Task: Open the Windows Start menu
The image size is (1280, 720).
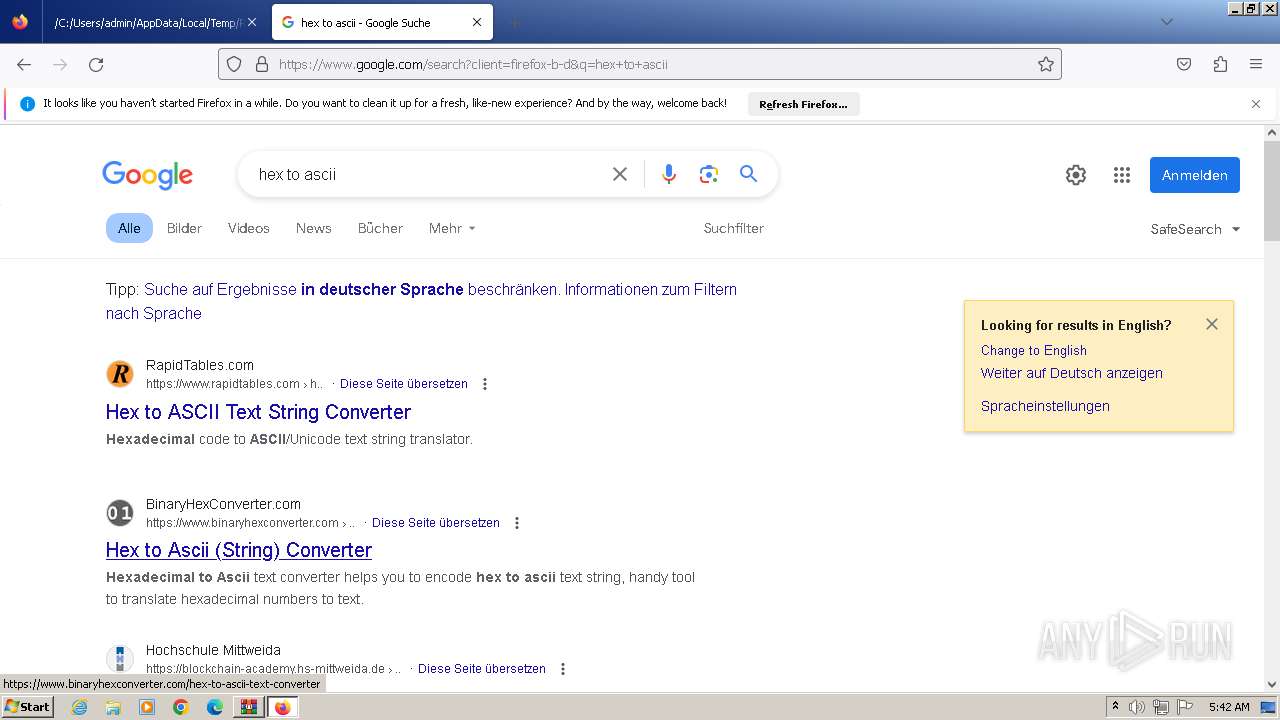Action: [x=28, y=706]
